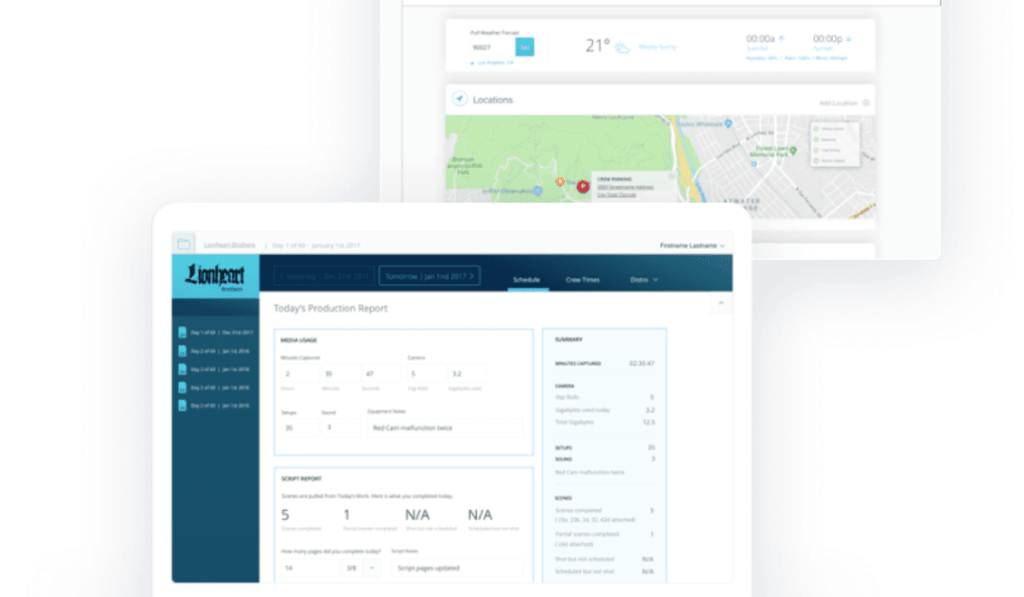Click the Forest Lawn Memorial Park marker

click(x=793, y=150)
